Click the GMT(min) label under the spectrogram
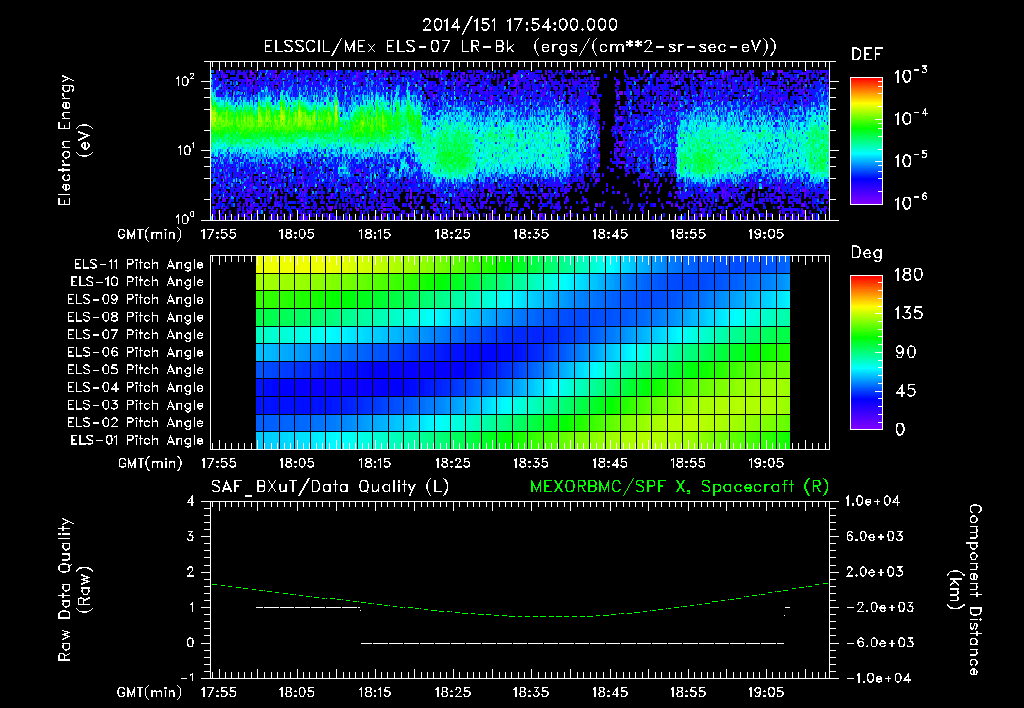Image resolution: width=1024 pixels, height=708 pixels. point(150,234)
